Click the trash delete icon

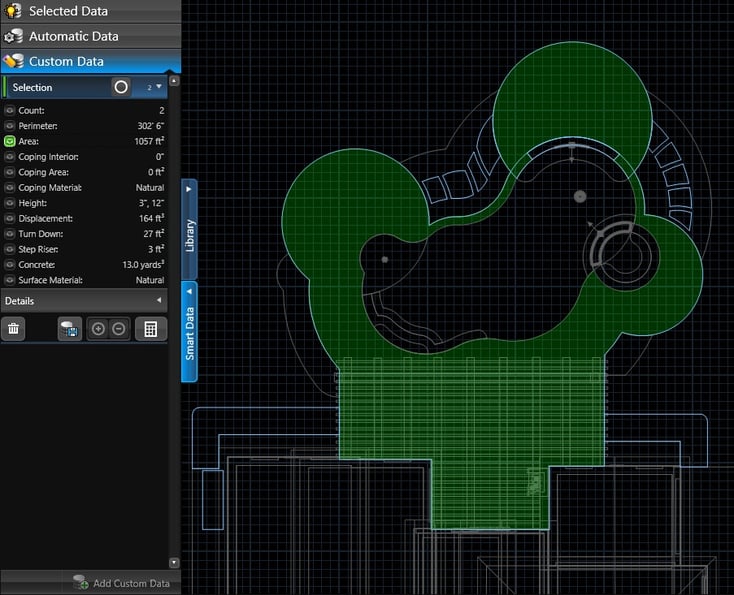tap(13, 329)
